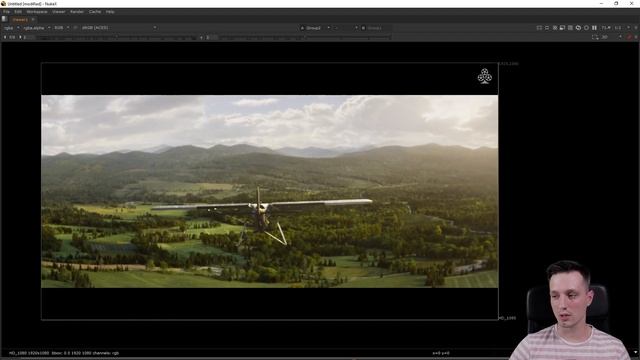Viewport: 640px width, 360px height.
Task: Click the third icon in the right viewer toolbar
Action: pos(555,28)
